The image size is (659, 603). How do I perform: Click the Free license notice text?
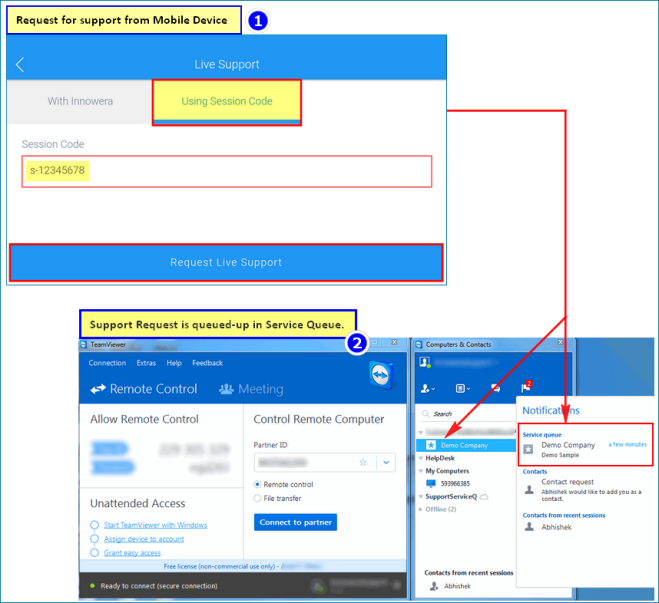point(219,566)
